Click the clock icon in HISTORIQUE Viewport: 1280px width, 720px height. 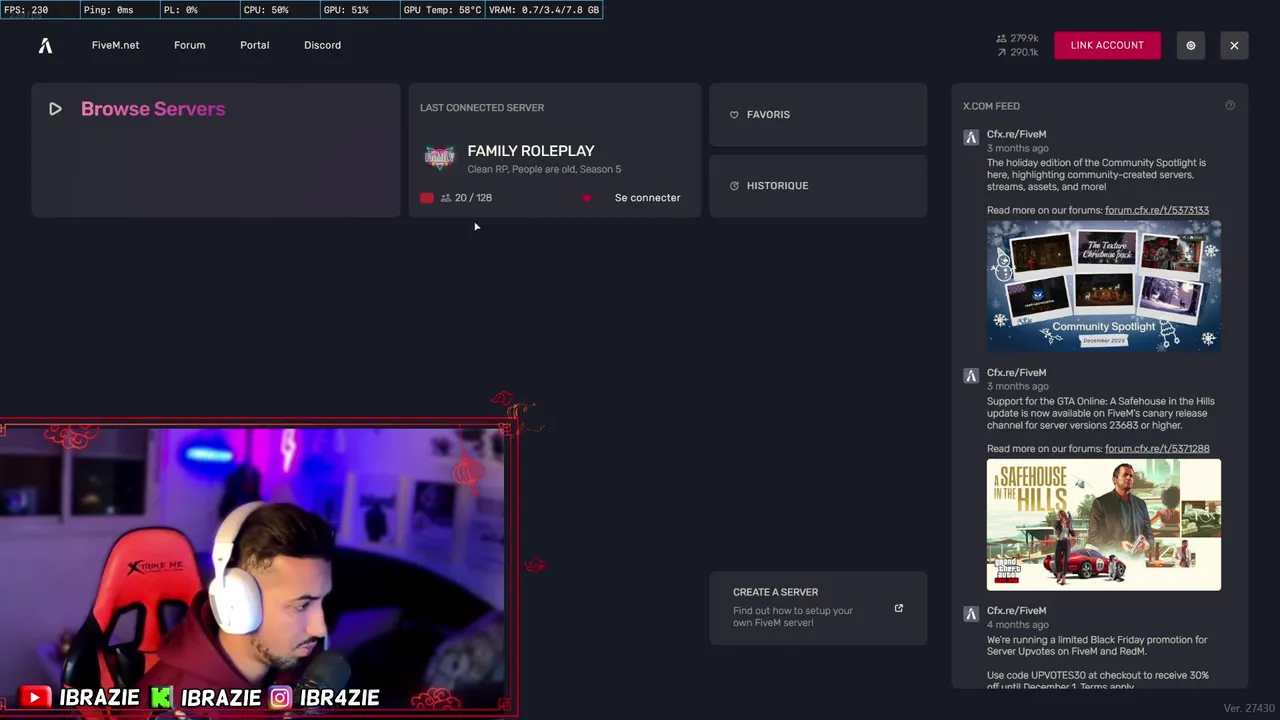(x=734, y=186)
